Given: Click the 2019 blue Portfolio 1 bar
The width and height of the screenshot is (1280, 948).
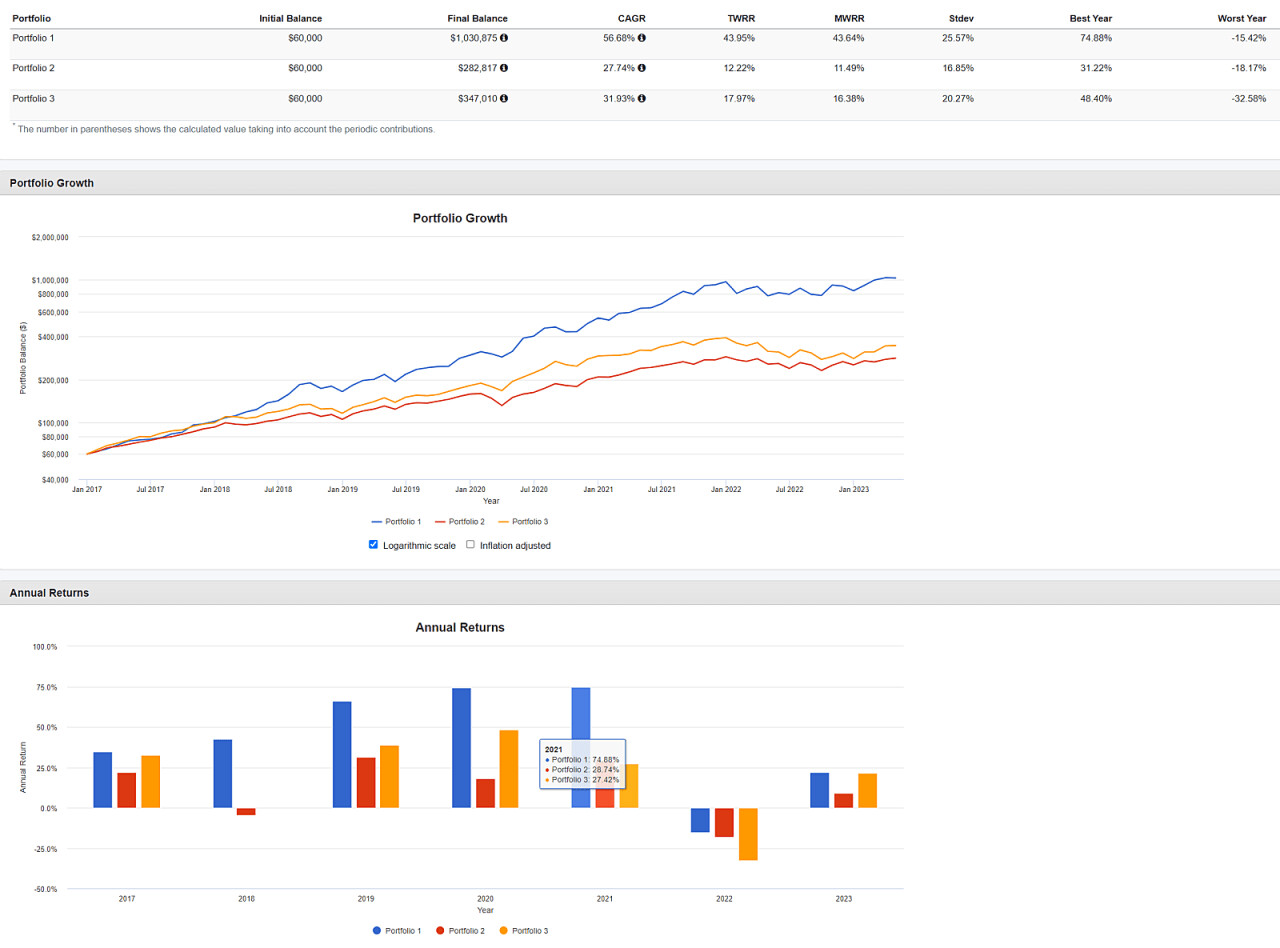Looking at the screenshot, I should (342, 755).
